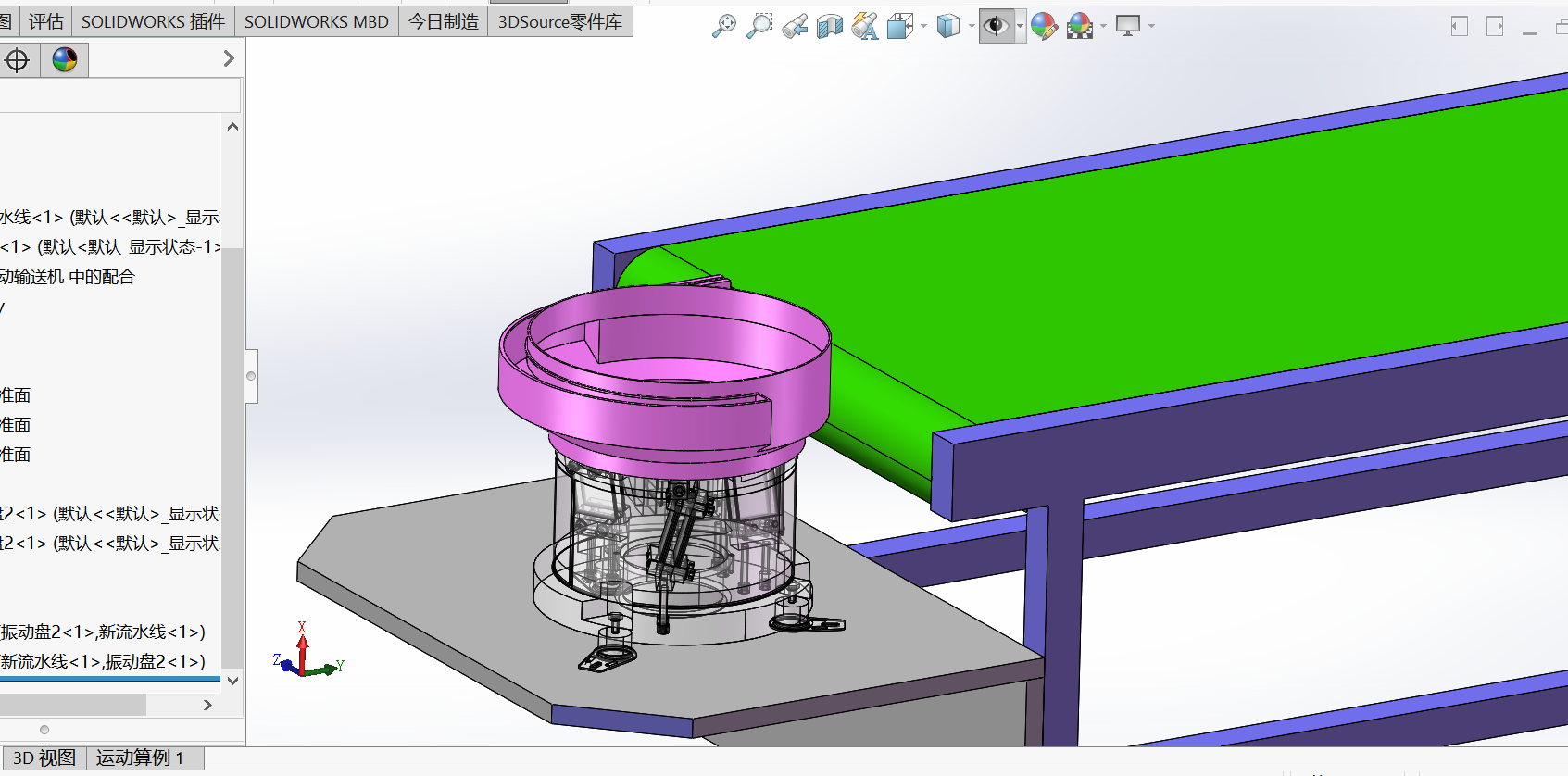The image size is (1568, 776).
Task: Click the XYZ coordinate triad
Action: coord(308,651)
